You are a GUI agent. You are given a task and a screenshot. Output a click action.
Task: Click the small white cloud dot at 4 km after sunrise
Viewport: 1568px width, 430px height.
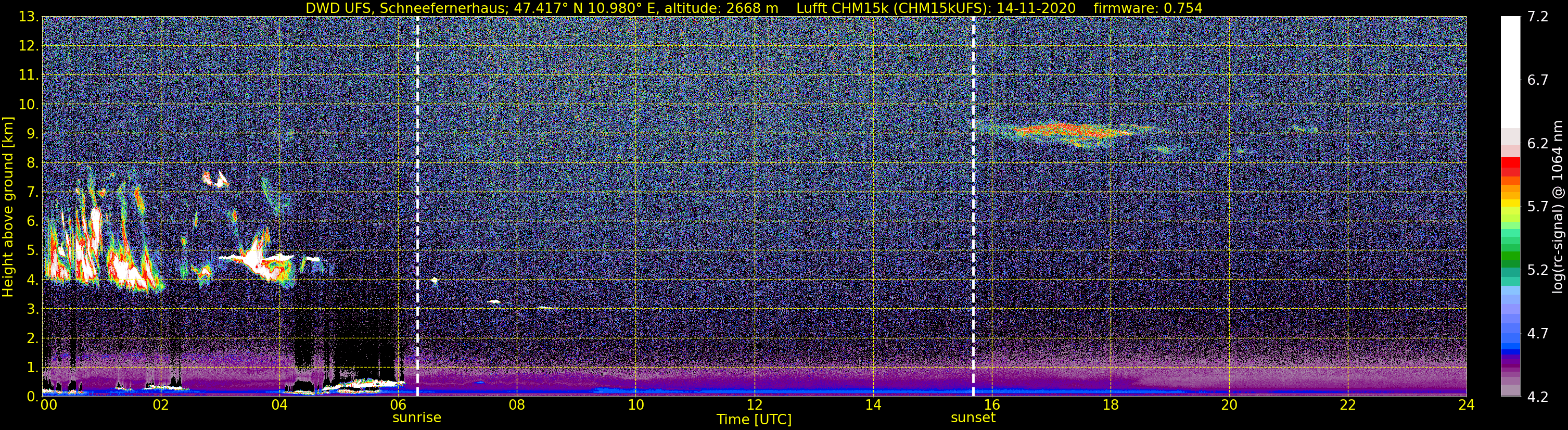pyautogui.click(x=435, y=280)
